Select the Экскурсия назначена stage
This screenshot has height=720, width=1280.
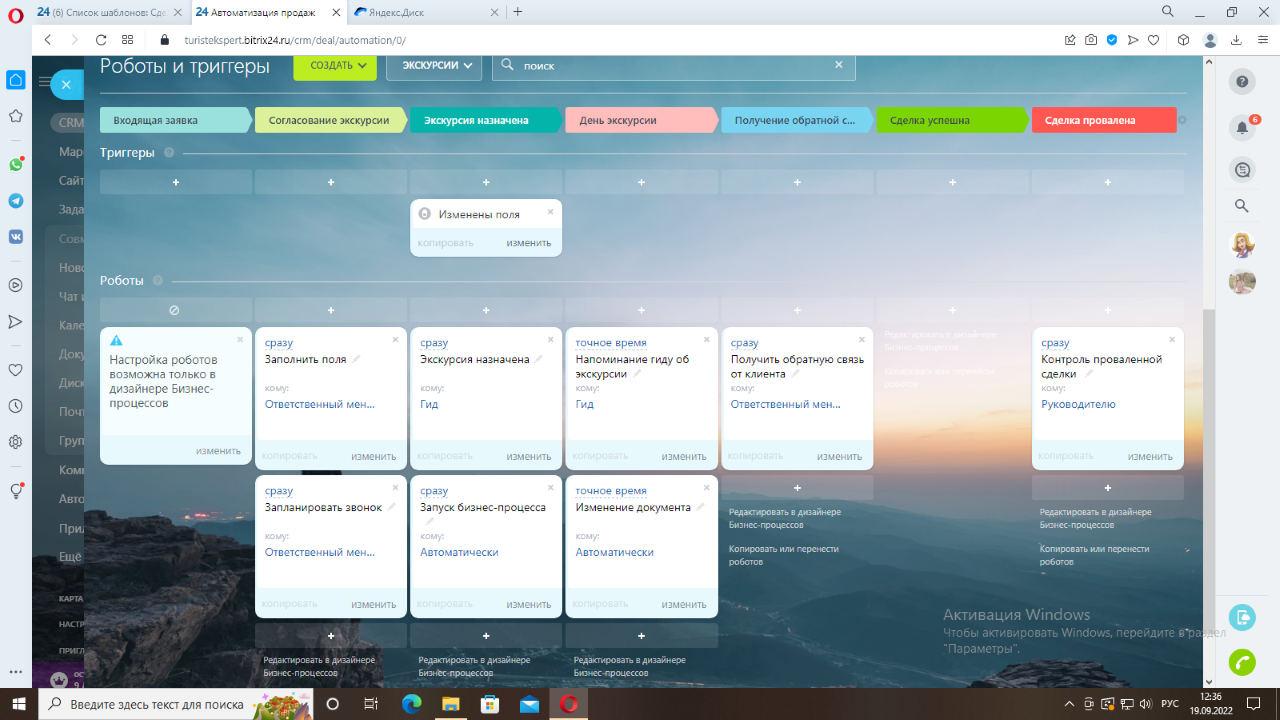click(x=485, y=120)
